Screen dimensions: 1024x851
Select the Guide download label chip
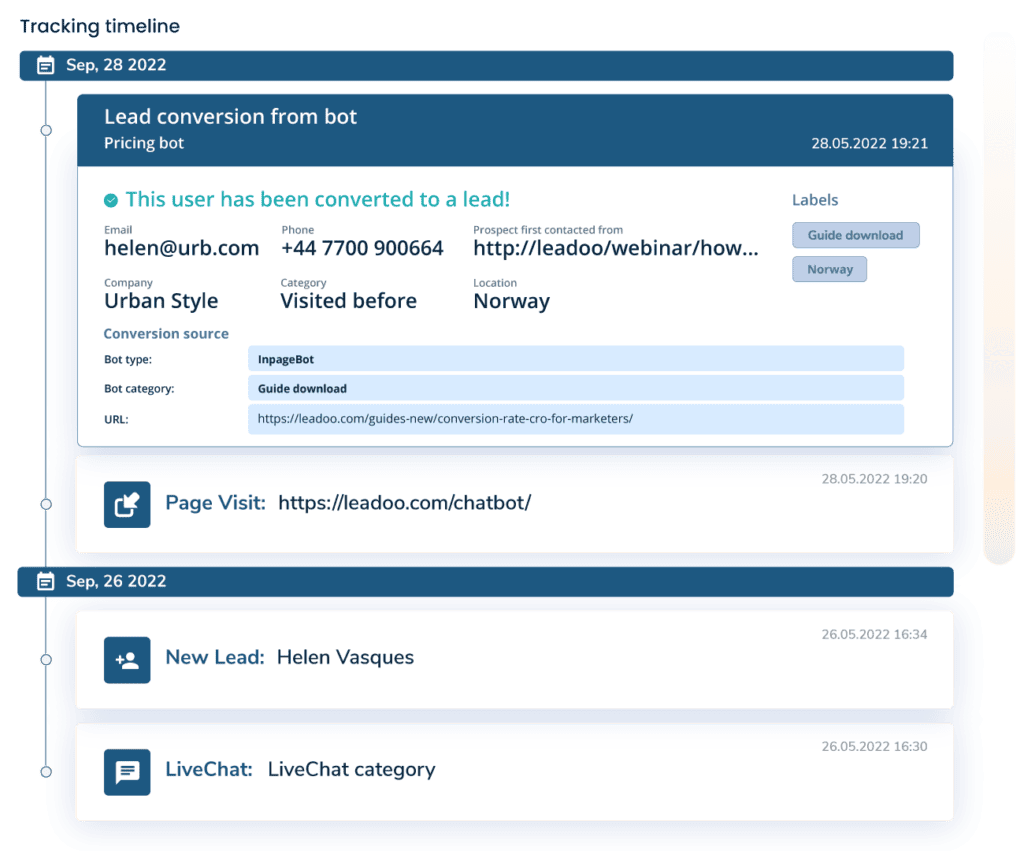pyautogui.click(x=855, y=235)
